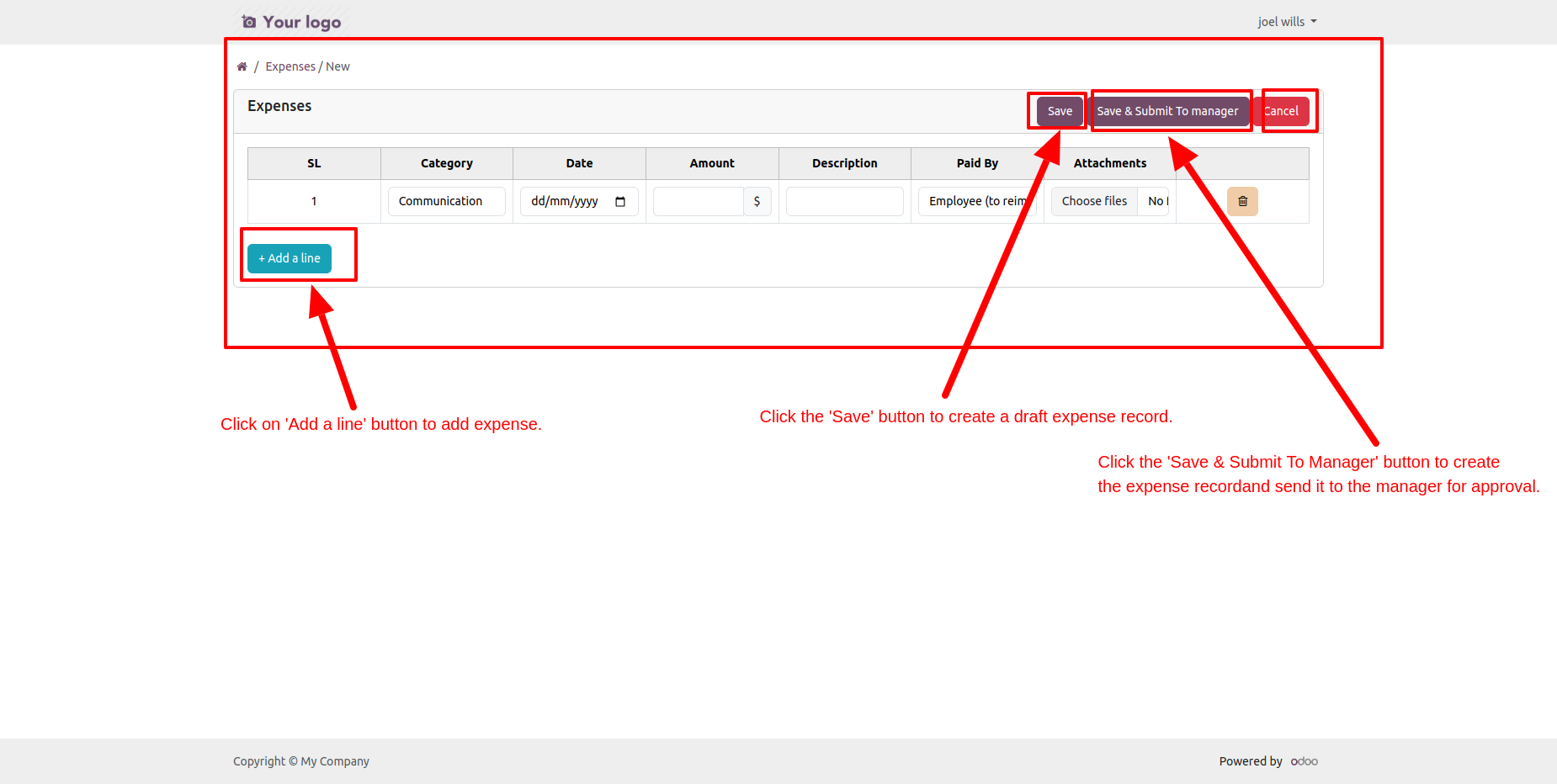Click the 'New' breadcrumb item
This screenshot has width=1557, height=784.
(x=337, y=66)
